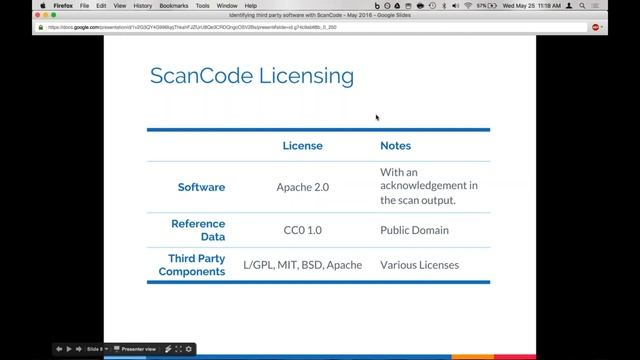Toggle full screen presentation mode
640x360 pixels.
pyautogui.click(x=178, y=349)
